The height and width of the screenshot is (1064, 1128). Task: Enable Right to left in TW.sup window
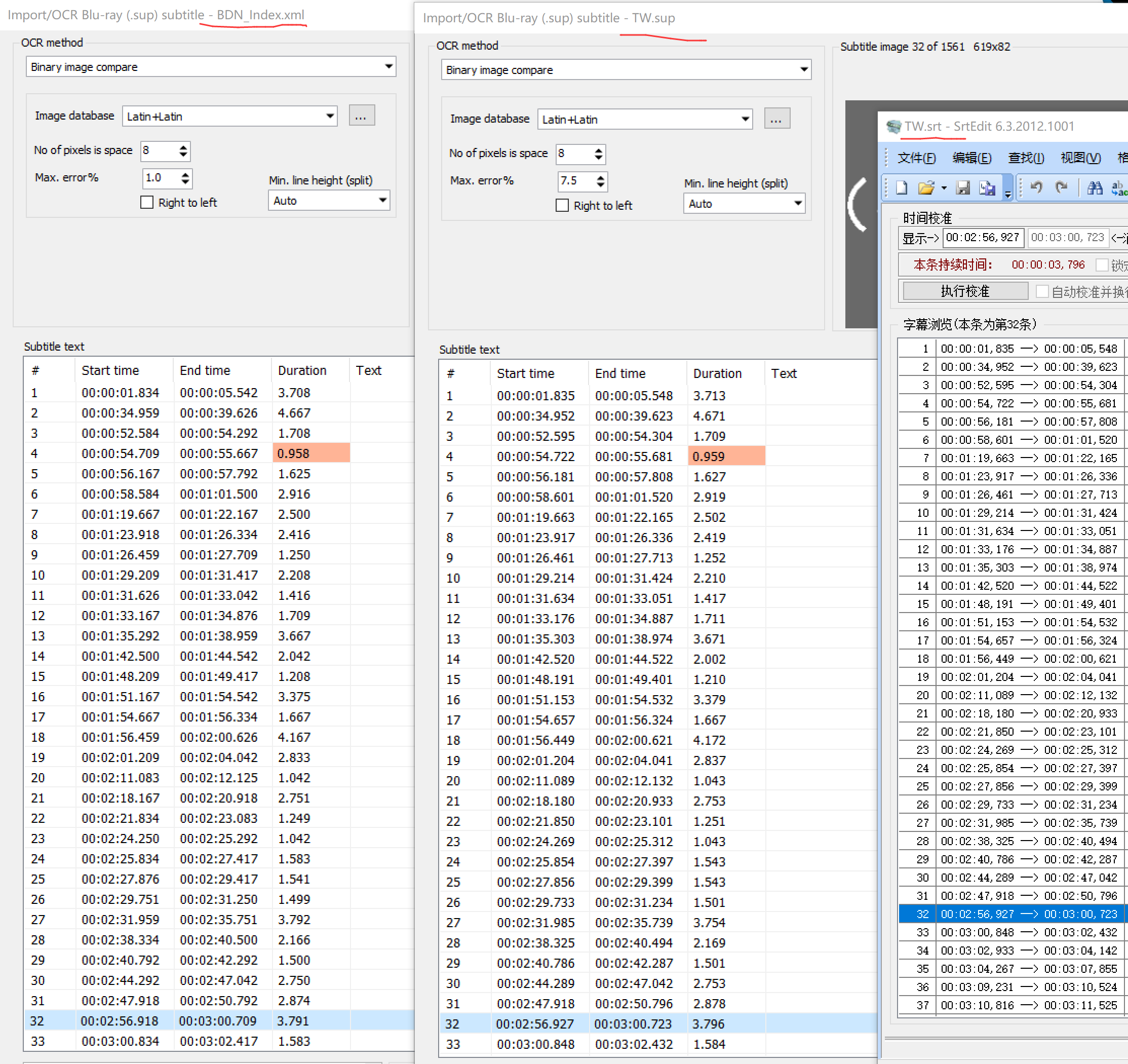[x=562, y=205]
